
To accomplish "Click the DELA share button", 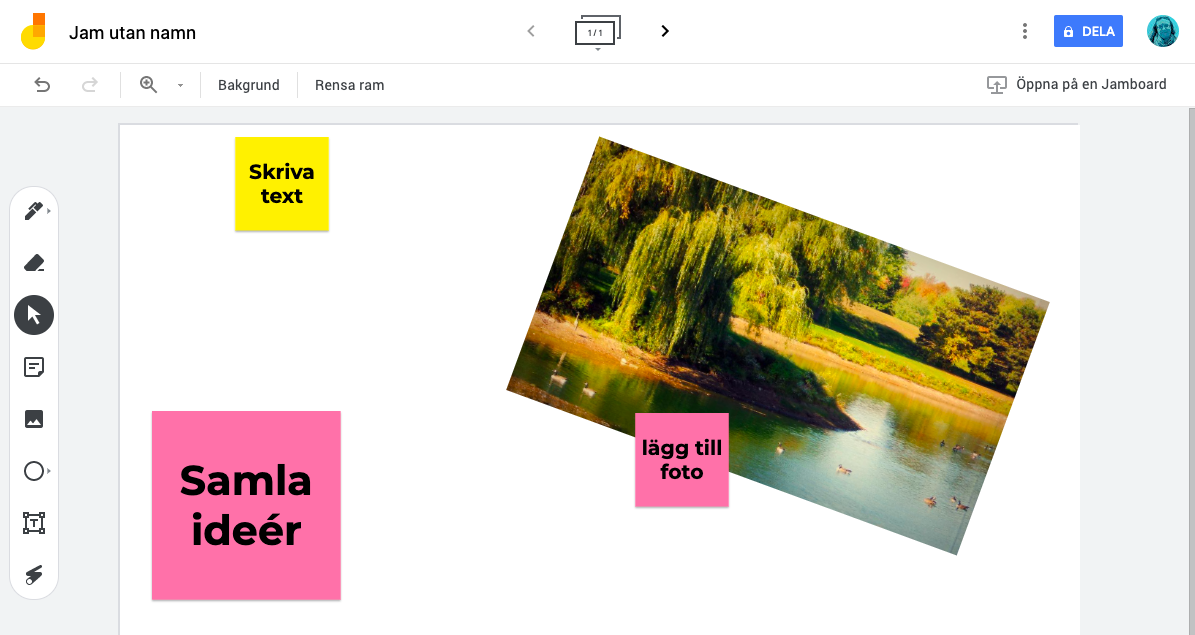I will (1088, 31).
